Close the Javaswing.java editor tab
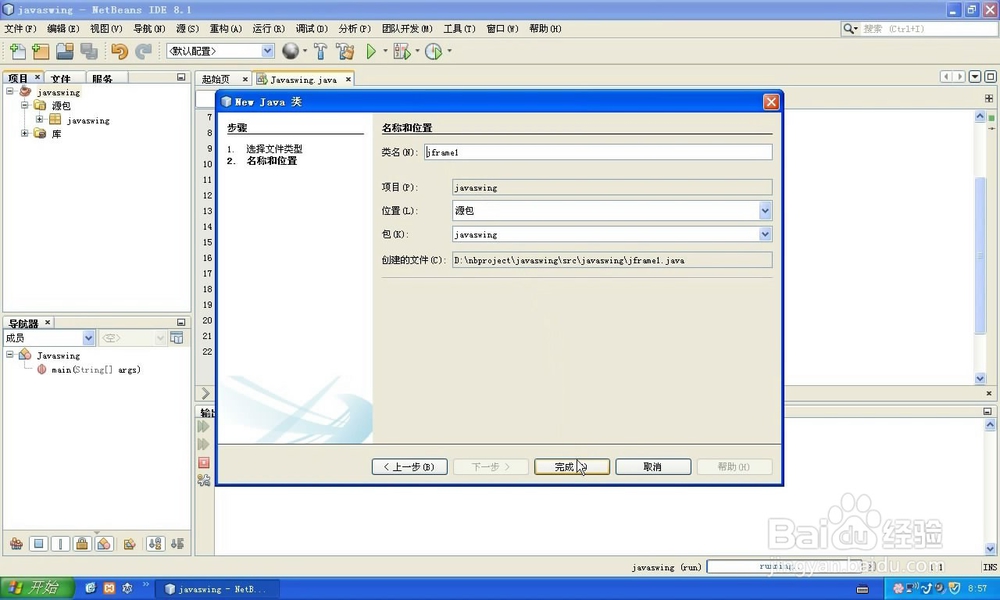 348,80
